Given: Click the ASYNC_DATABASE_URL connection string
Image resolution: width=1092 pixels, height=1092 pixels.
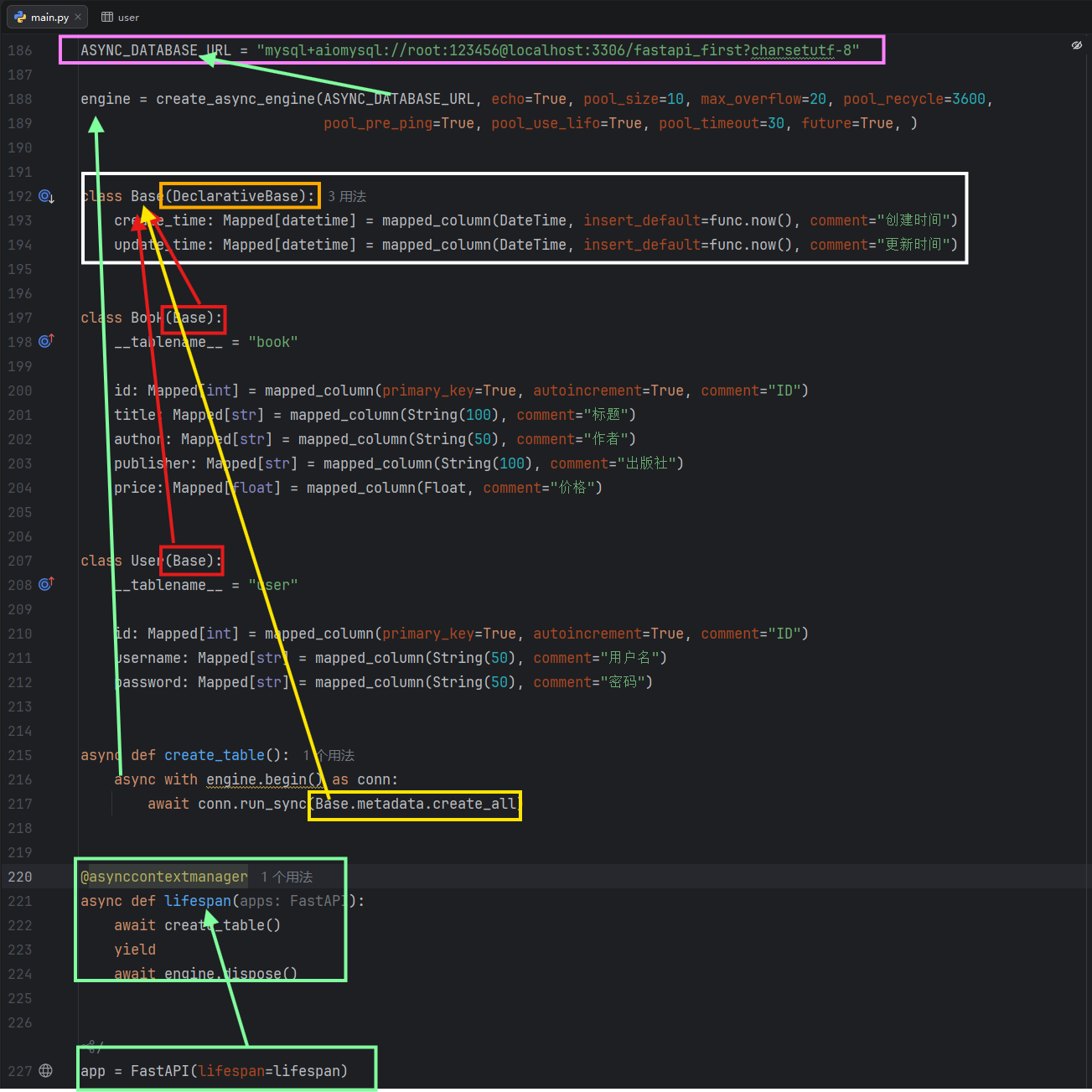Looking at the screenshot, I should [x=558, y=50].
